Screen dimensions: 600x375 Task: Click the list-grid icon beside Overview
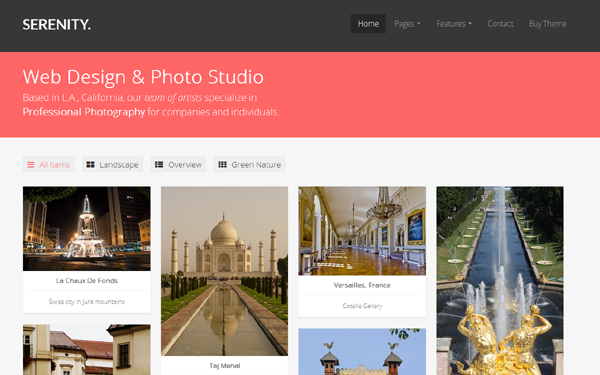[159, 165]
